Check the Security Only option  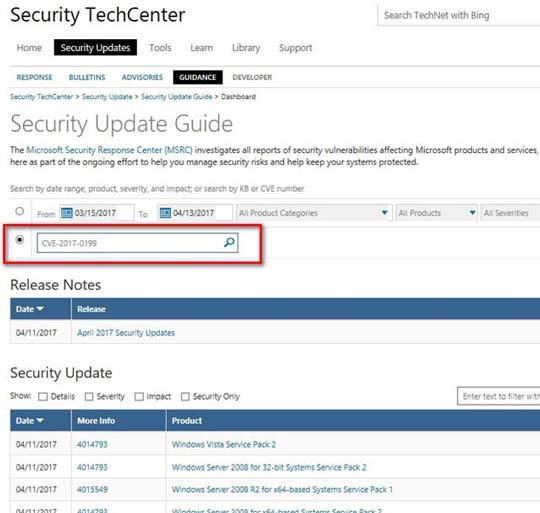pos(185,397)
